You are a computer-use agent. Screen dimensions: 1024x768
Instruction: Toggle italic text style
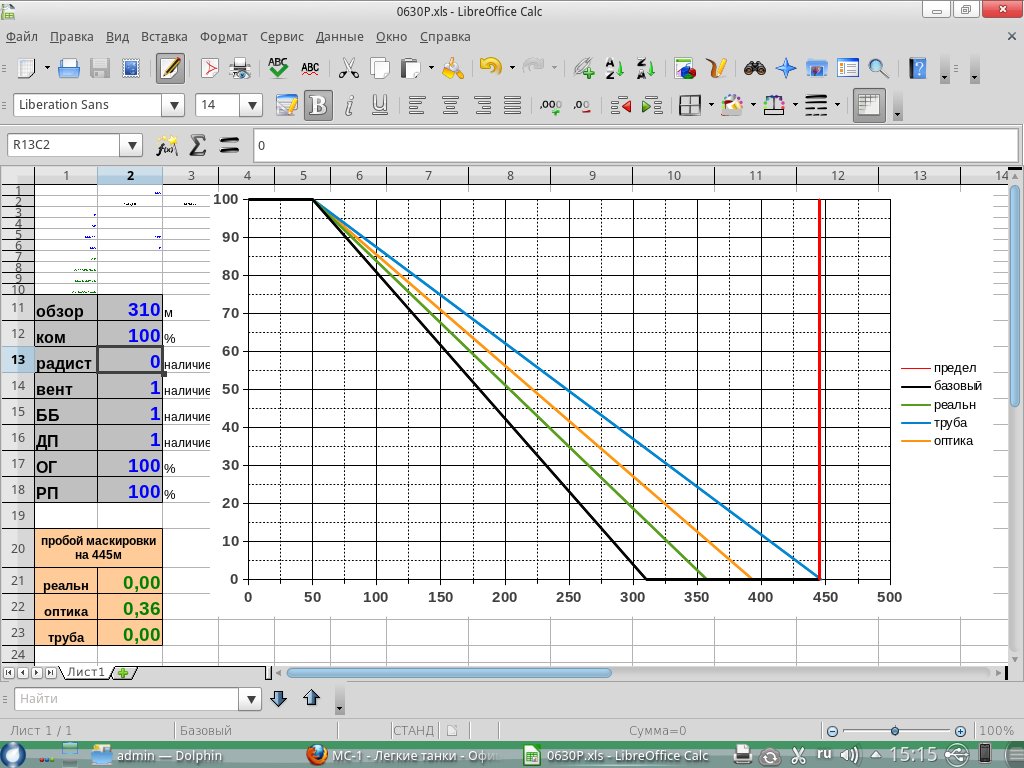point(349,105)
